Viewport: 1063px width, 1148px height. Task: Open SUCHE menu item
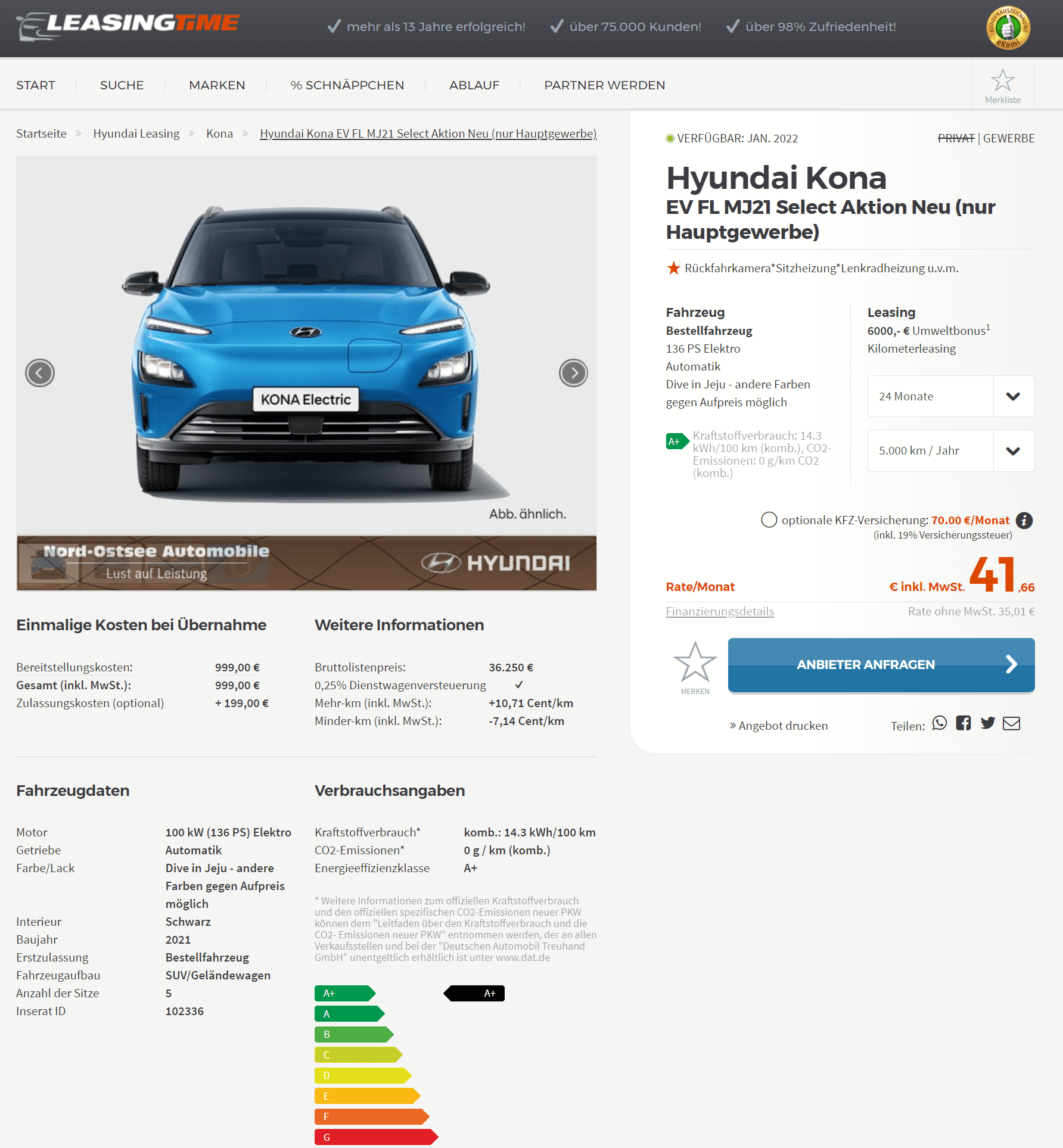click(122, 85)
